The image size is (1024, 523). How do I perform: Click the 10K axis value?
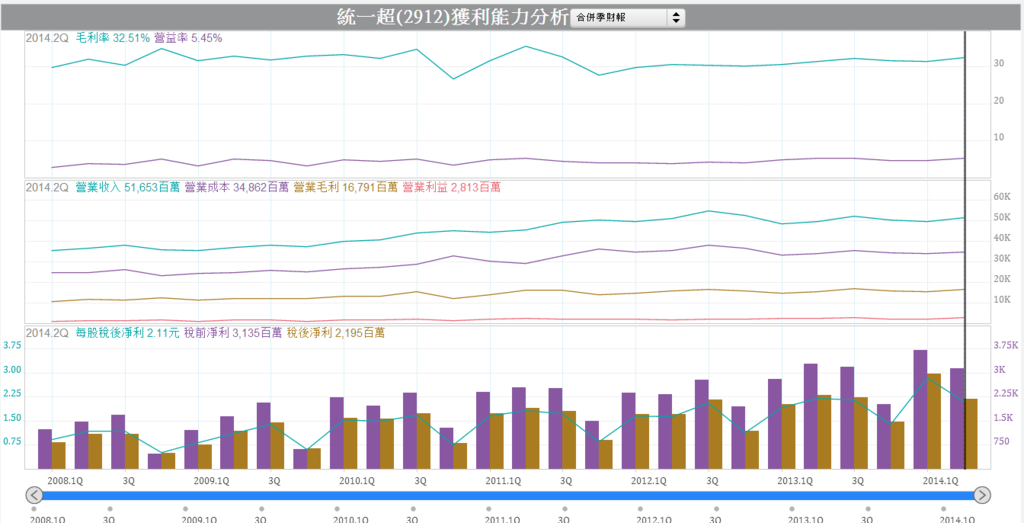click(1002, 300)
